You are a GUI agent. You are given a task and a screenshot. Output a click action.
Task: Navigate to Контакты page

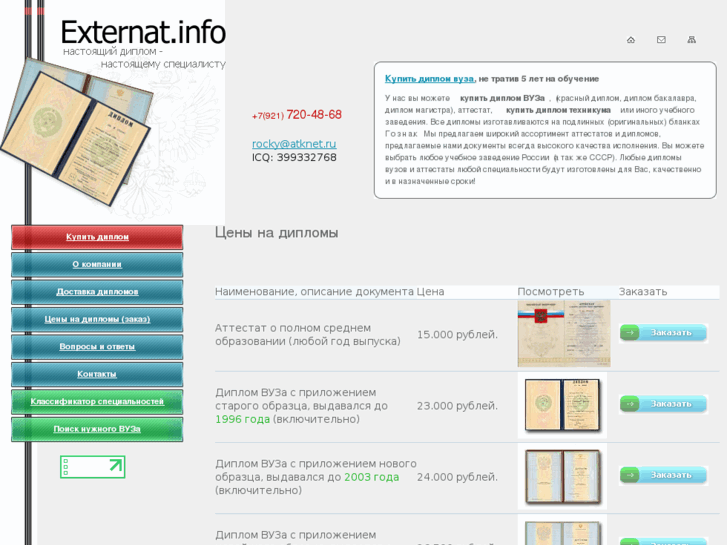click(x=97, y=374)
